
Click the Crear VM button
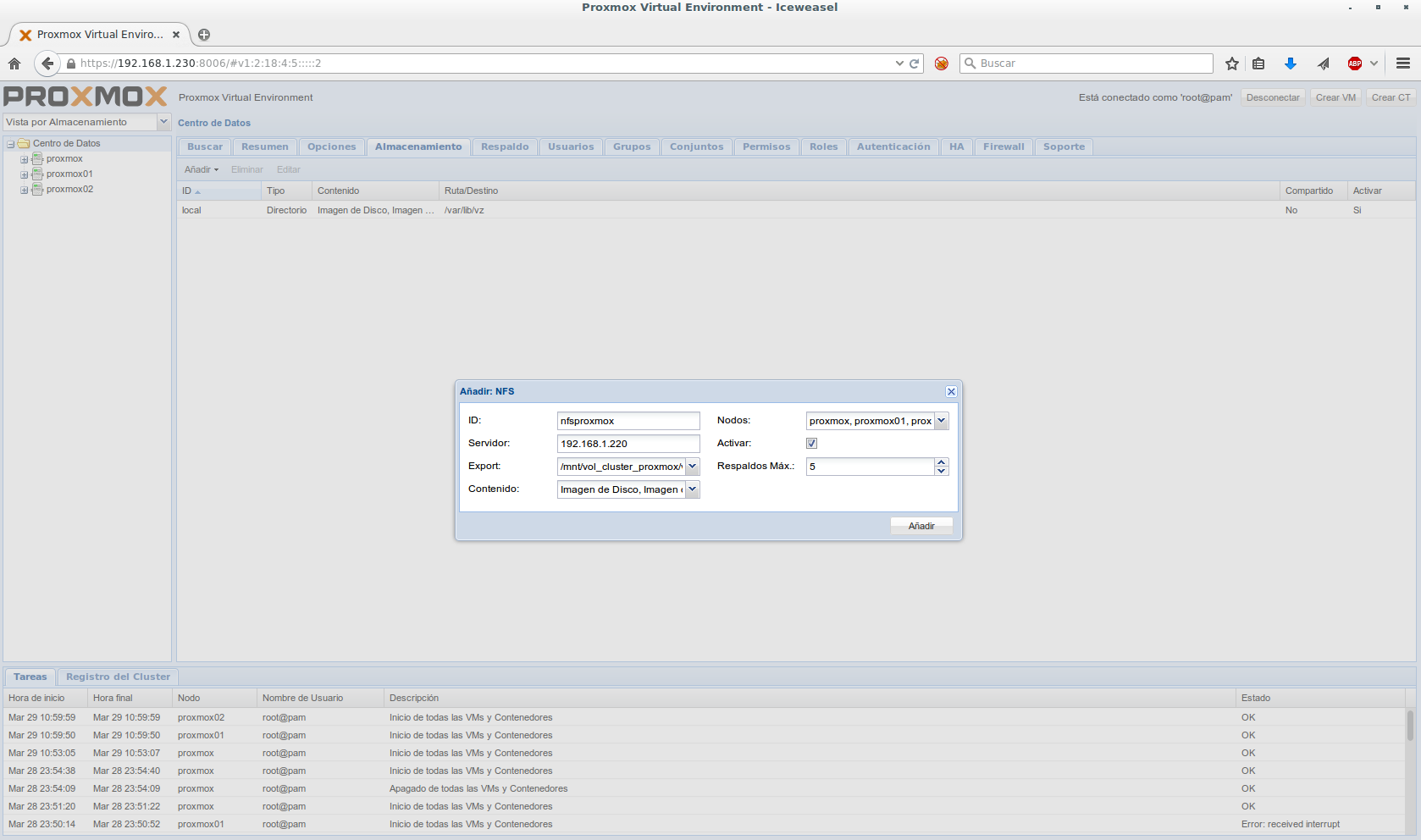click(x=1335, y=97)
